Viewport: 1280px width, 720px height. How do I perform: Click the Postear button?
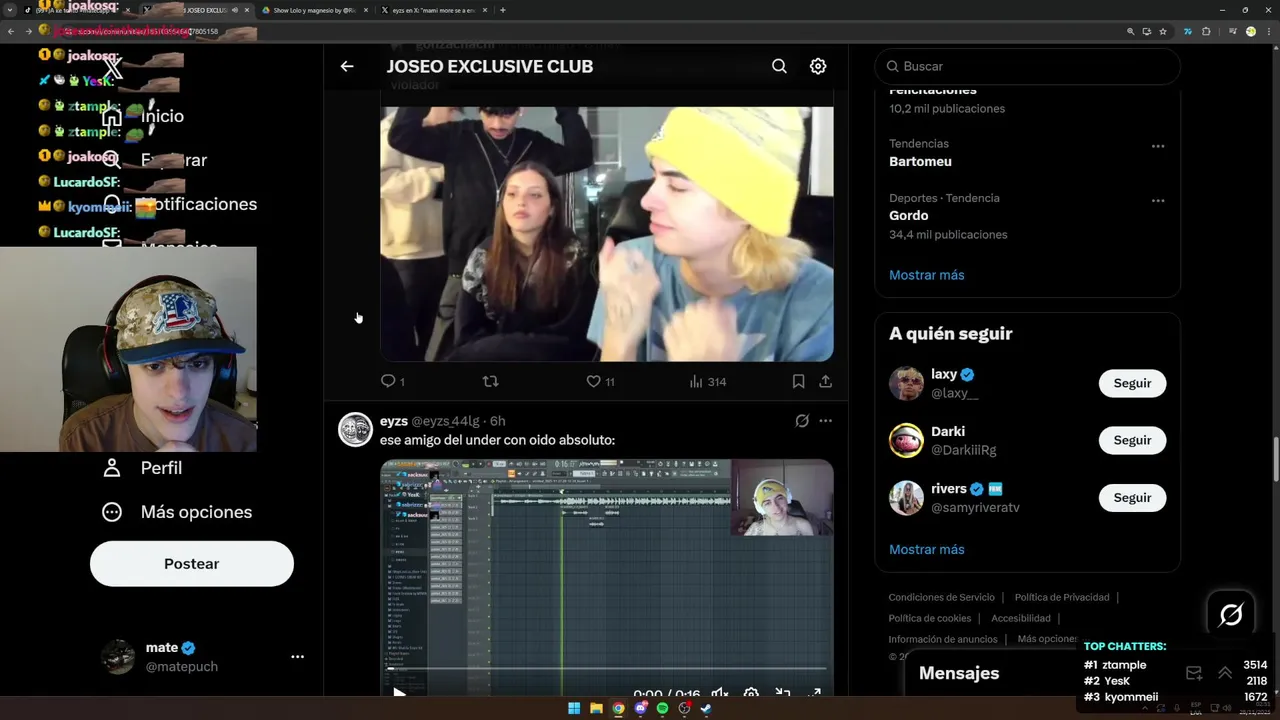pyautogui.click(x=192, y=564)
